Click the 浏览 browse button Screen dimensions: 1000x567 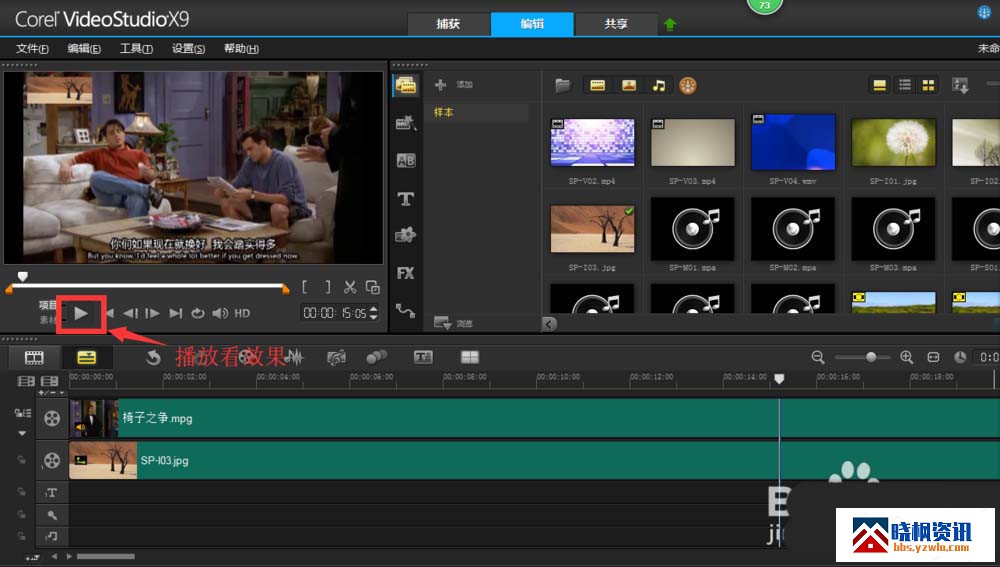[453, 323]
